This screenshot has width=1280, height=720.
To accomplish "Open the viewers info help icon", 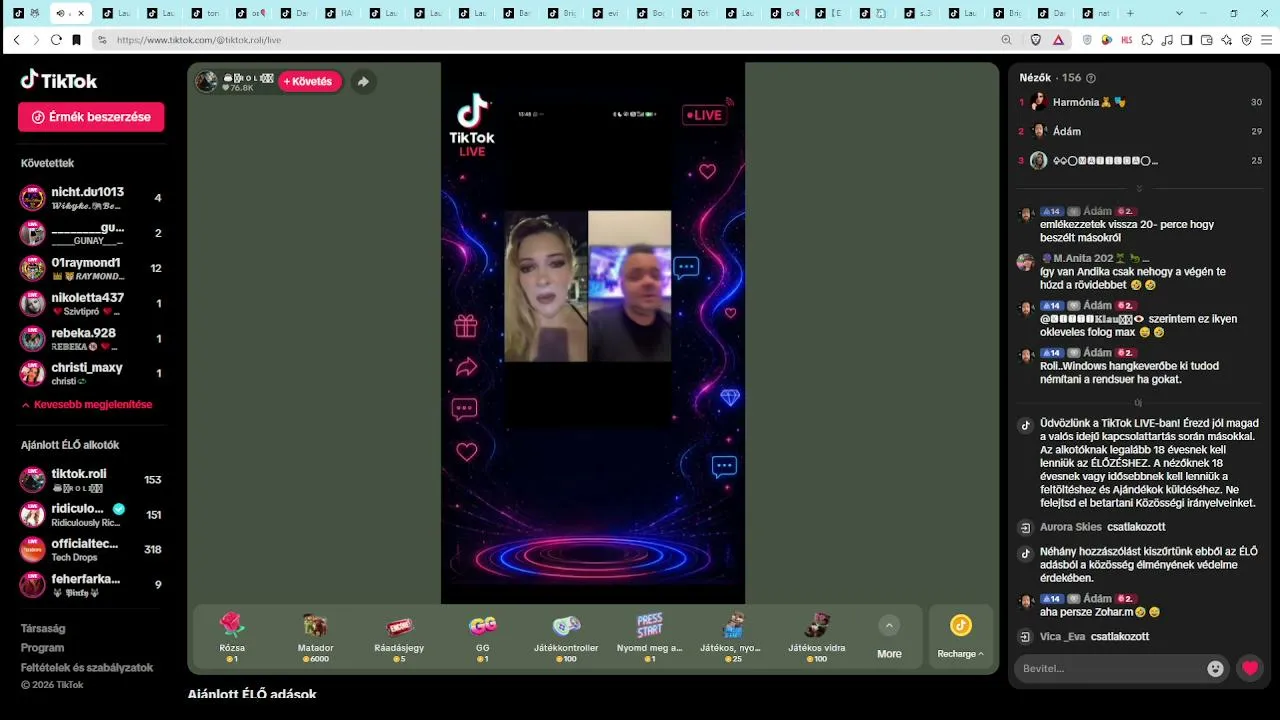I will tap(1091, 78).
